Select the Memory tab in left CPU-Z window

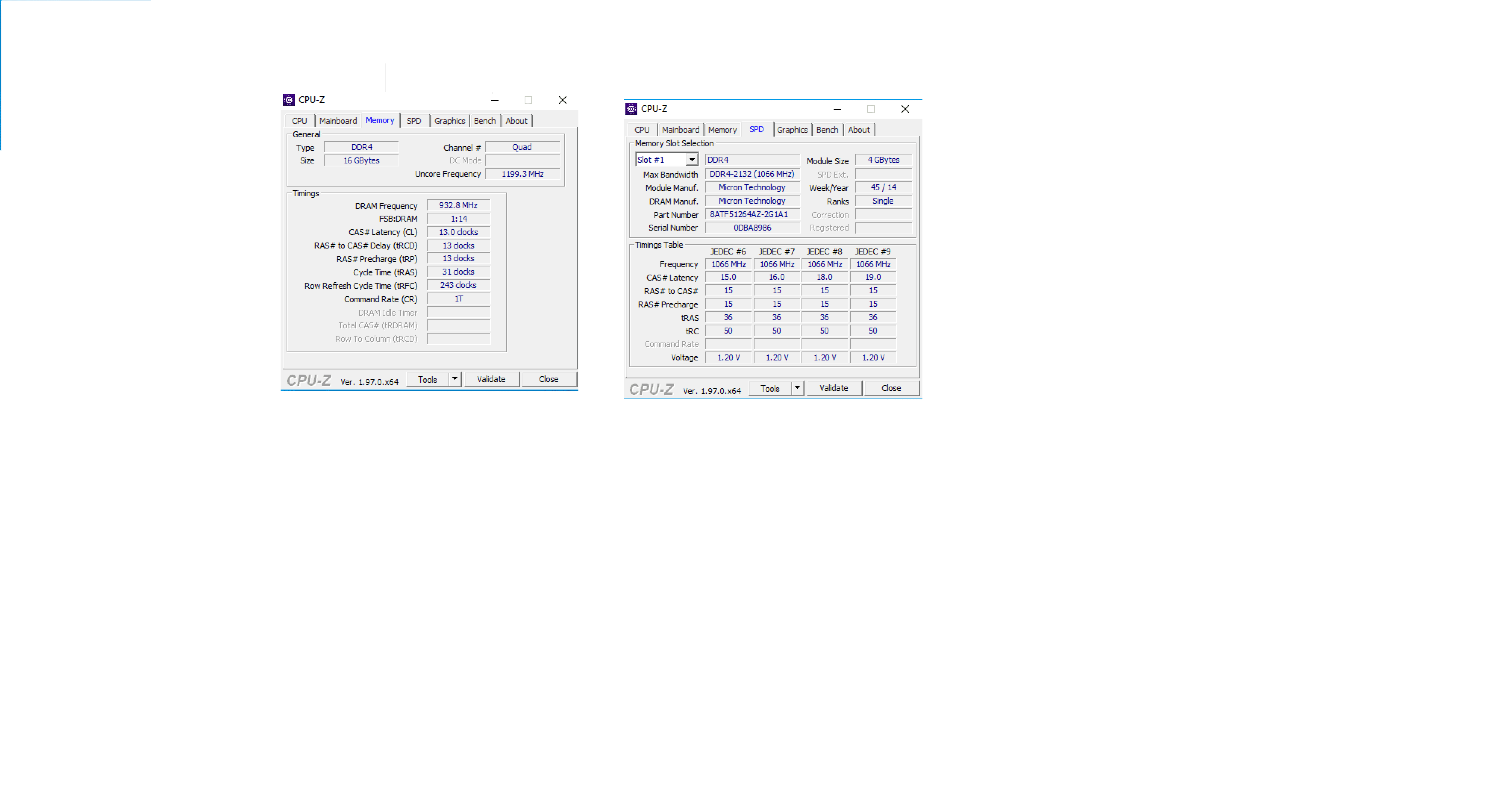380,120
